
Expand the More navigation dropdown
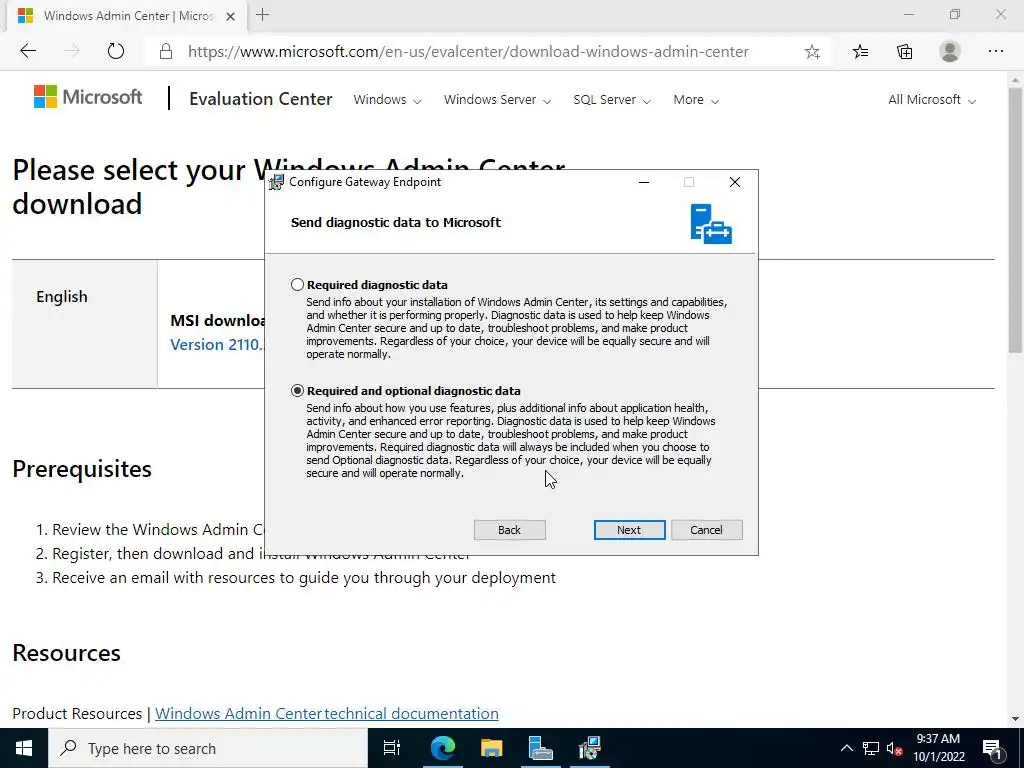tap(696, 100)
